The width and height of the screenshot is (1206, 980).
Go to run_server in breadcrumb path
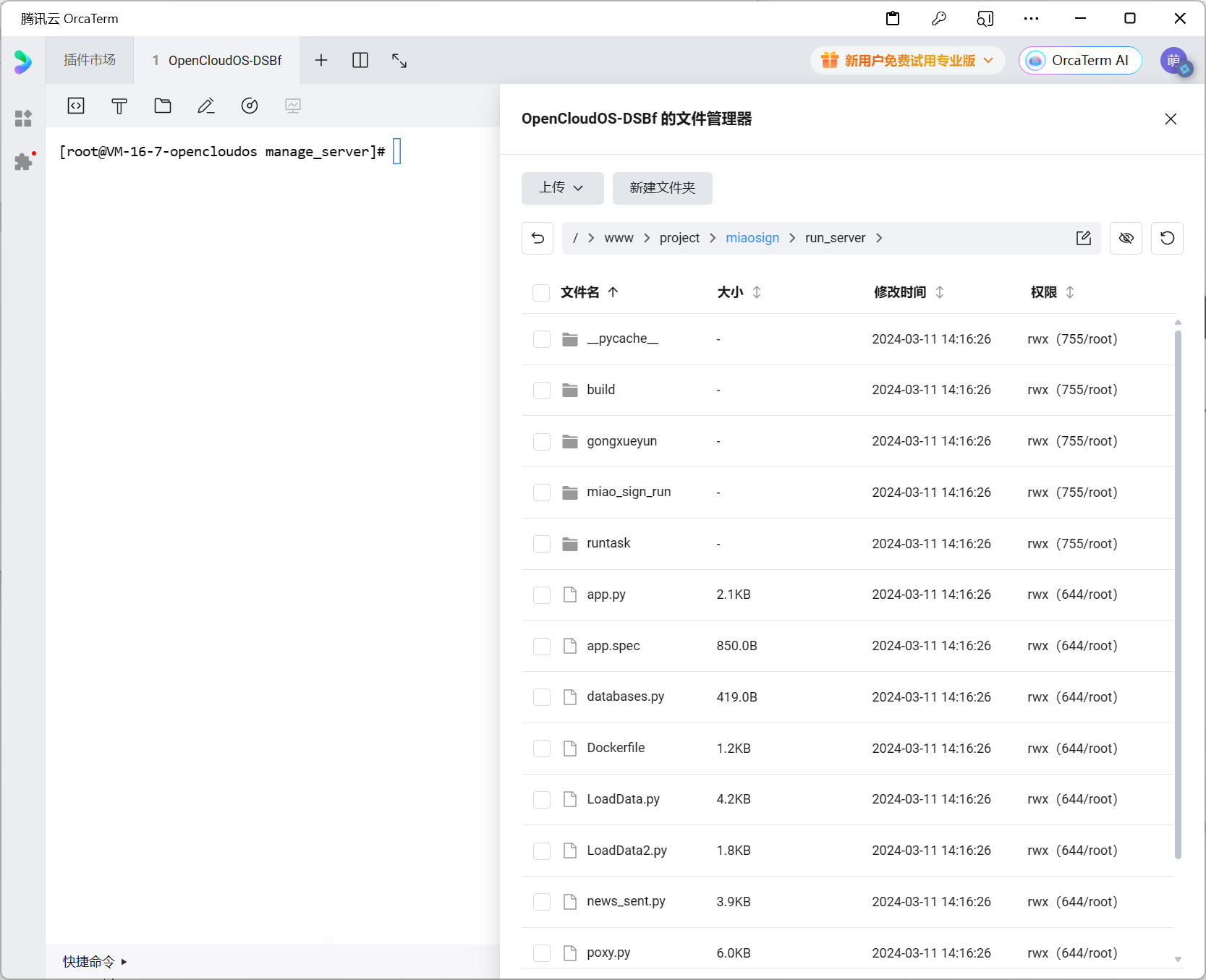click(835, 238)
